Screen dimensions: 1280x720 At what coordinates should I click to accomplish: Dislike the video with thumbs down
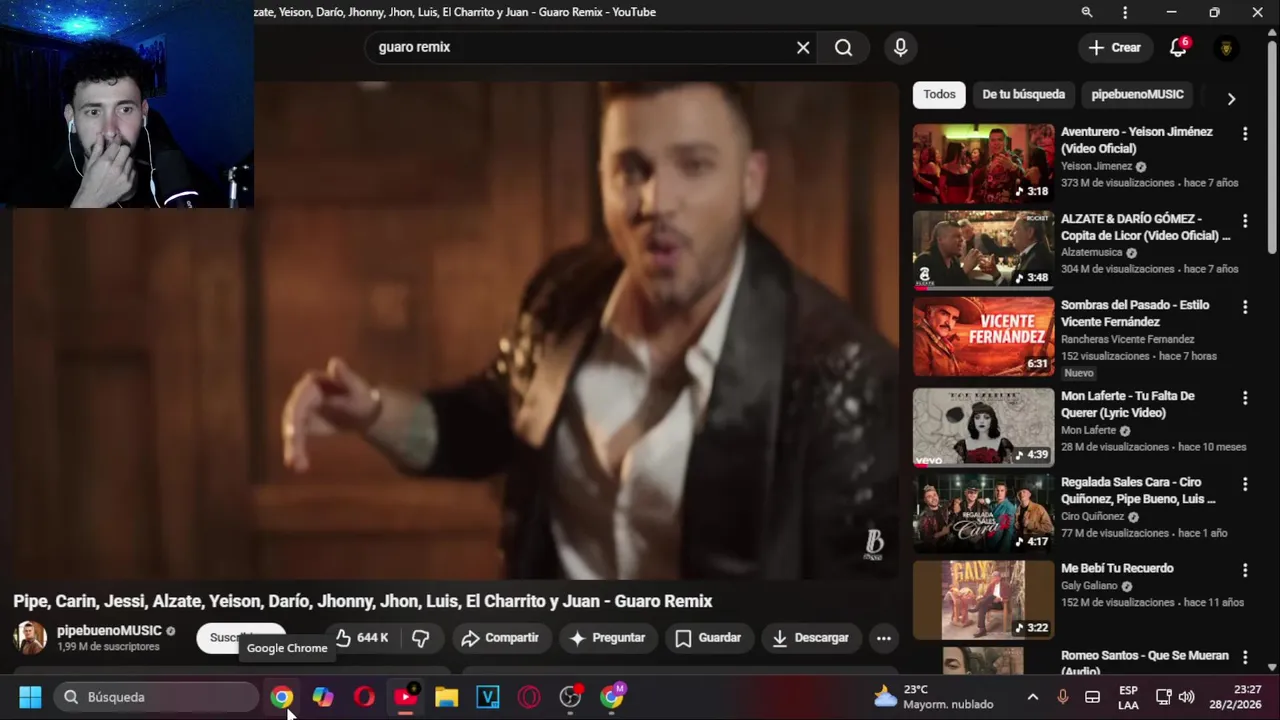click(421, 637)
